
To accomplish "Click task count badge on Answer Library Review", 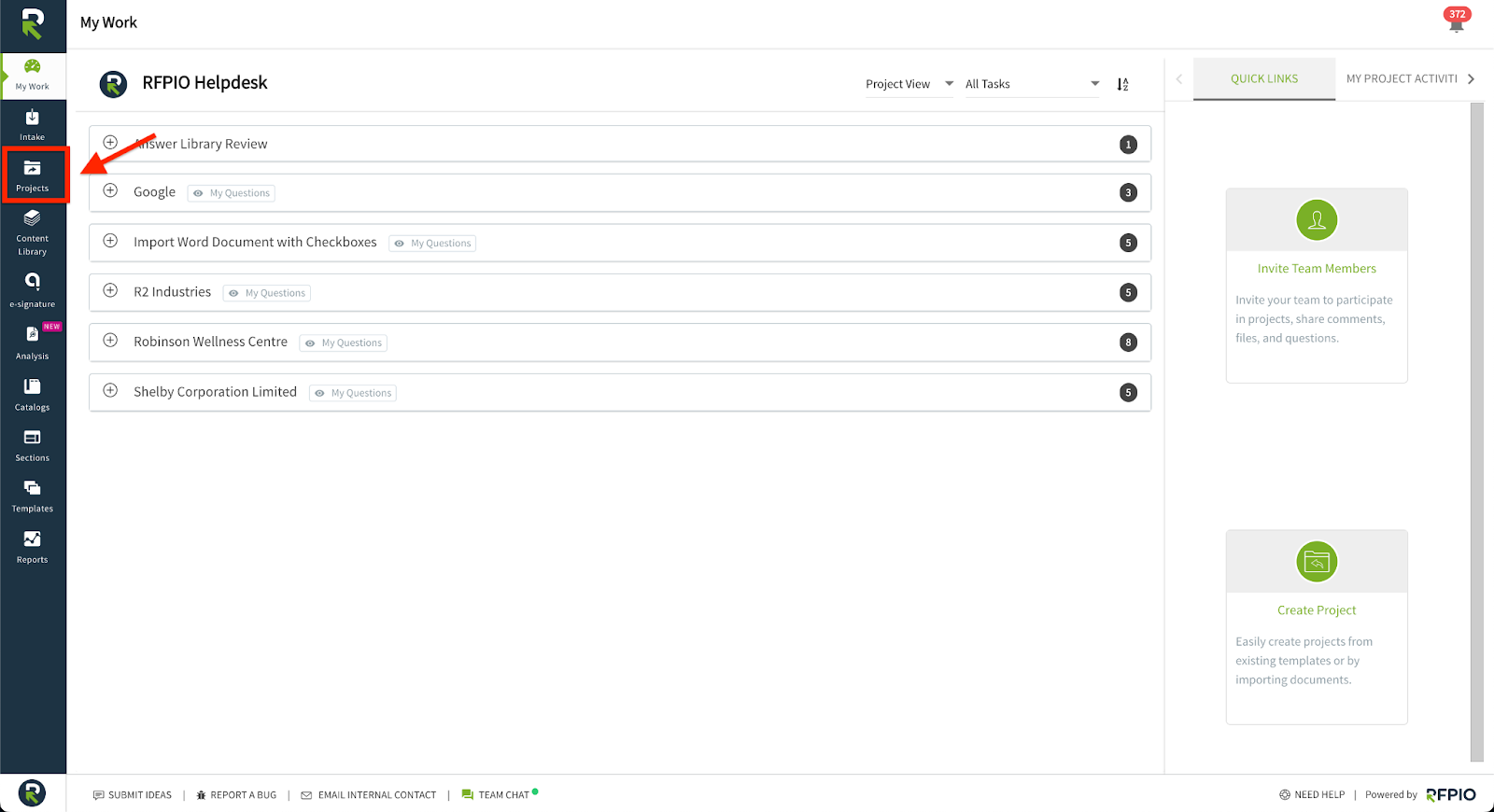I will point(1128,145).
